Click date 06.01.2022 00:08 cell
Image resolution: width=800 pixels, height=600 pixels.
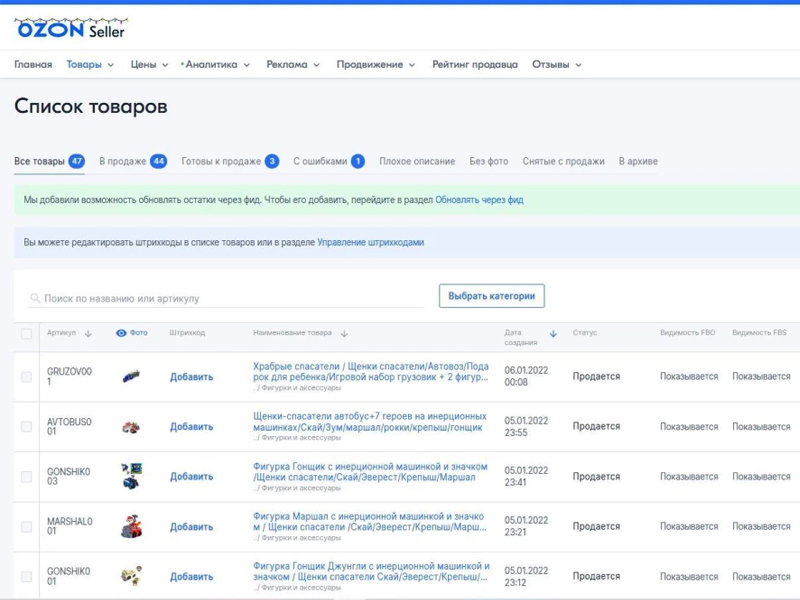click(x=526, y=376)
